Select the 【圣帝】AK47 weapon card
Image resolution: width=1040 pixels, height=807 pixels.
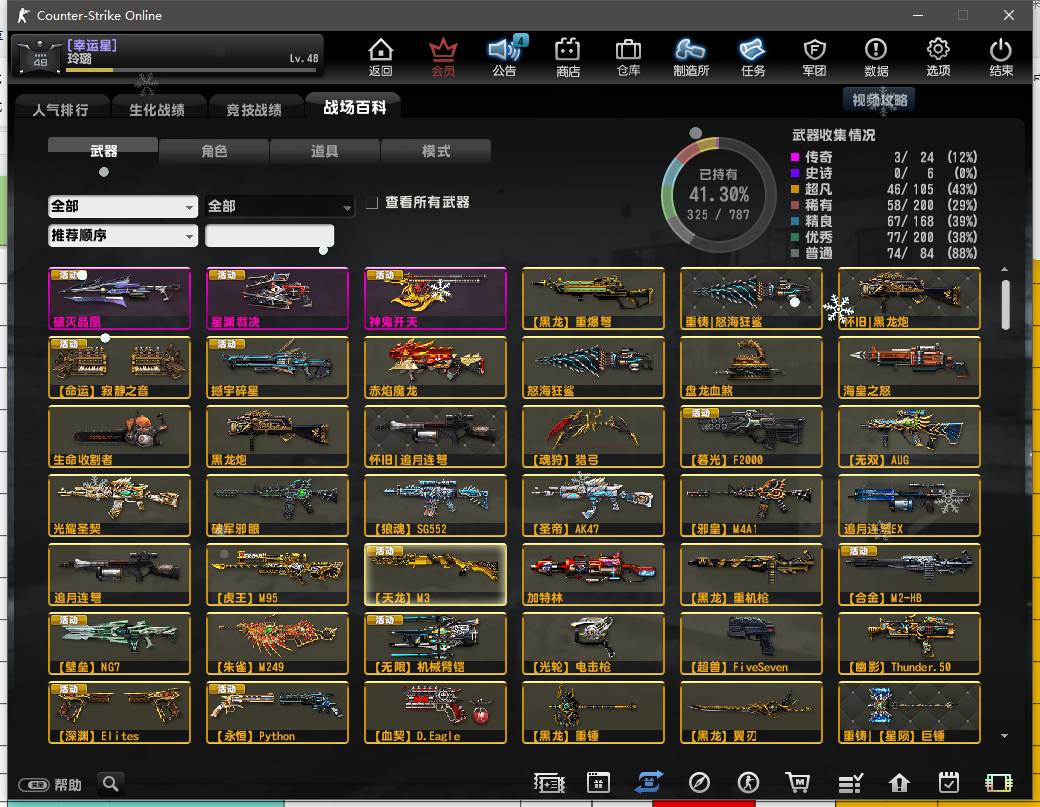pyautogui.click(x=593, y=505)
